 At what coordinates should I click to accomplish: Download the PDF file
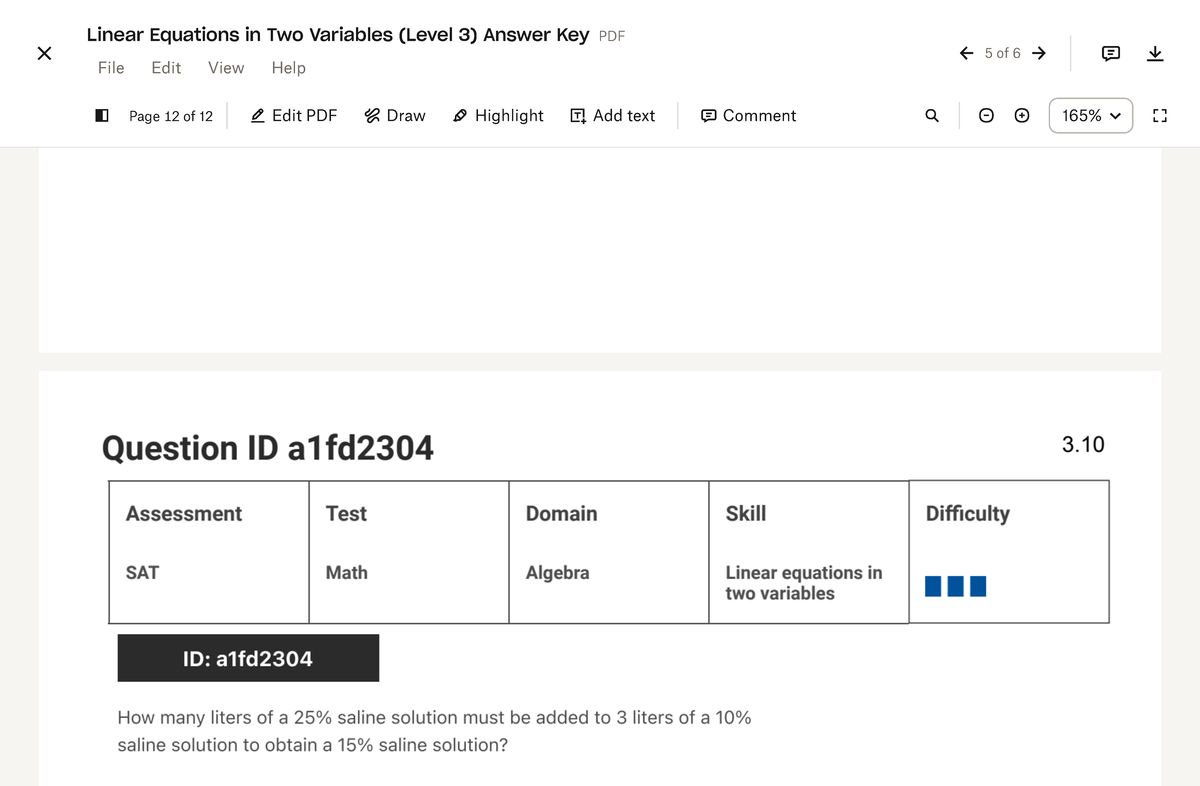pos(1155,53)
